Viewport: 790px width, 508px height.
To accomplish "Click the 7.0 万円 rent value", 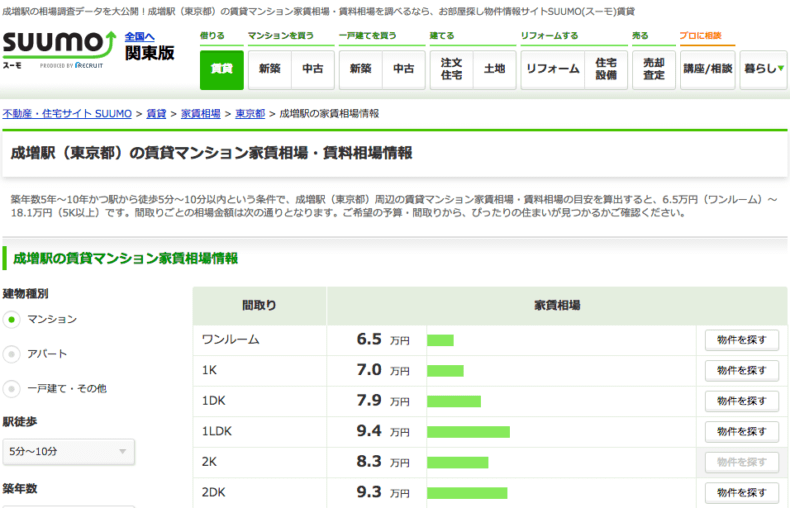I will click(x=383, y=370).
